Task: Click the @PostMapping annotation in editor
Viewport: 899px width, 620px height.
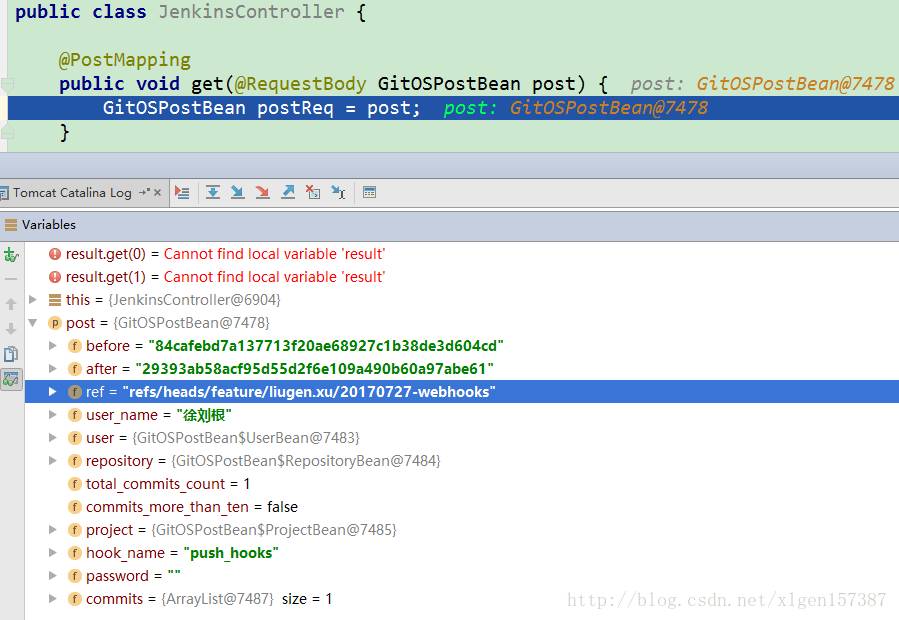Action: [124, 60]
